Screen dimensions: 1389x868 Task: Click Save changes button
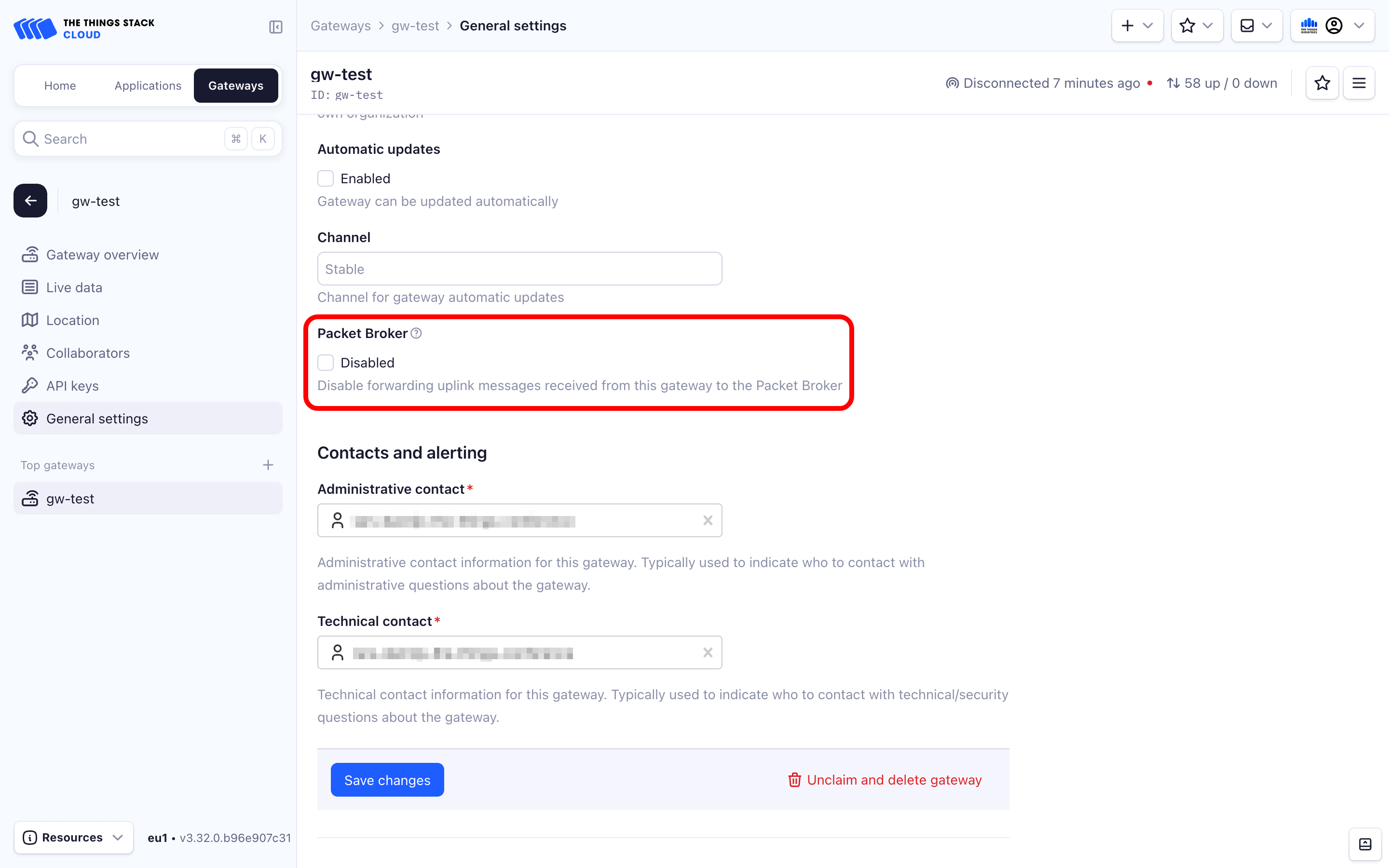pos(387,779)
